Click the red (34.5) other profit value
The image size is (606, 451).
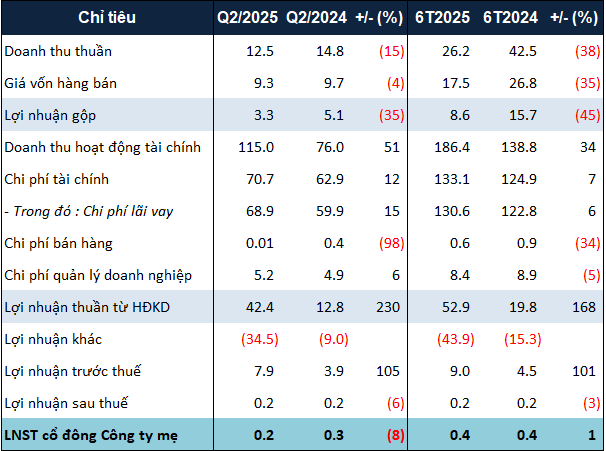tap(256, 339)
